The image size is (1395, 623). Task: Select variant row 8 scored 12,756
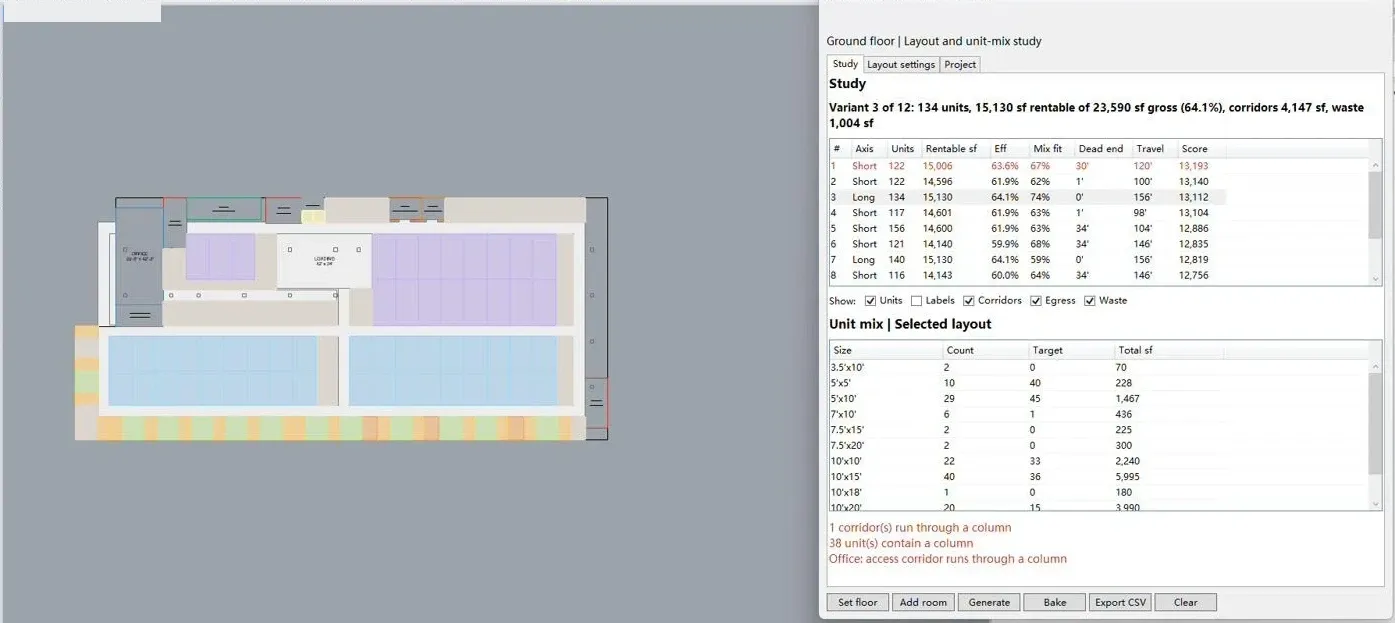tap(1028, 275)
